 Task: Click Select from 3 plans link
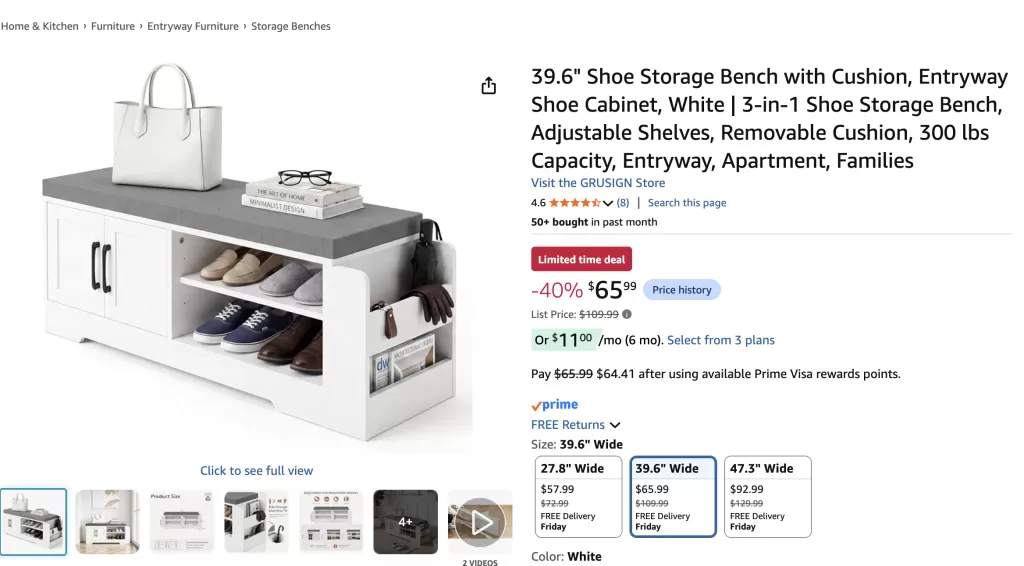pos(721,340)
